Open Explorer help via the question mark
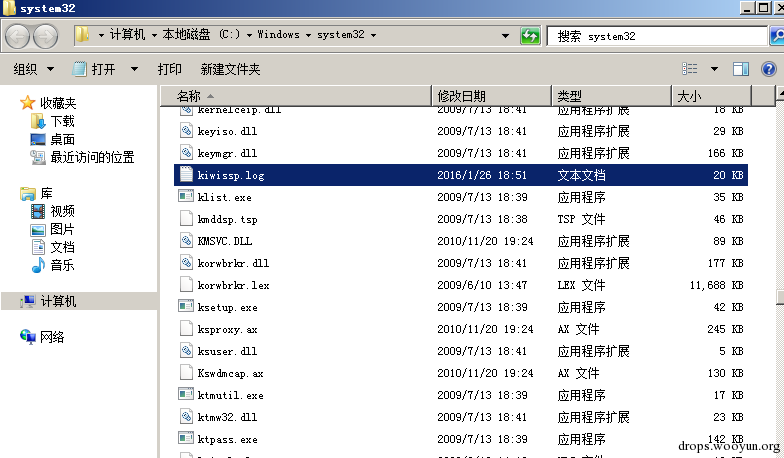Viewport: 784px width, 458px height. [768, 68]
